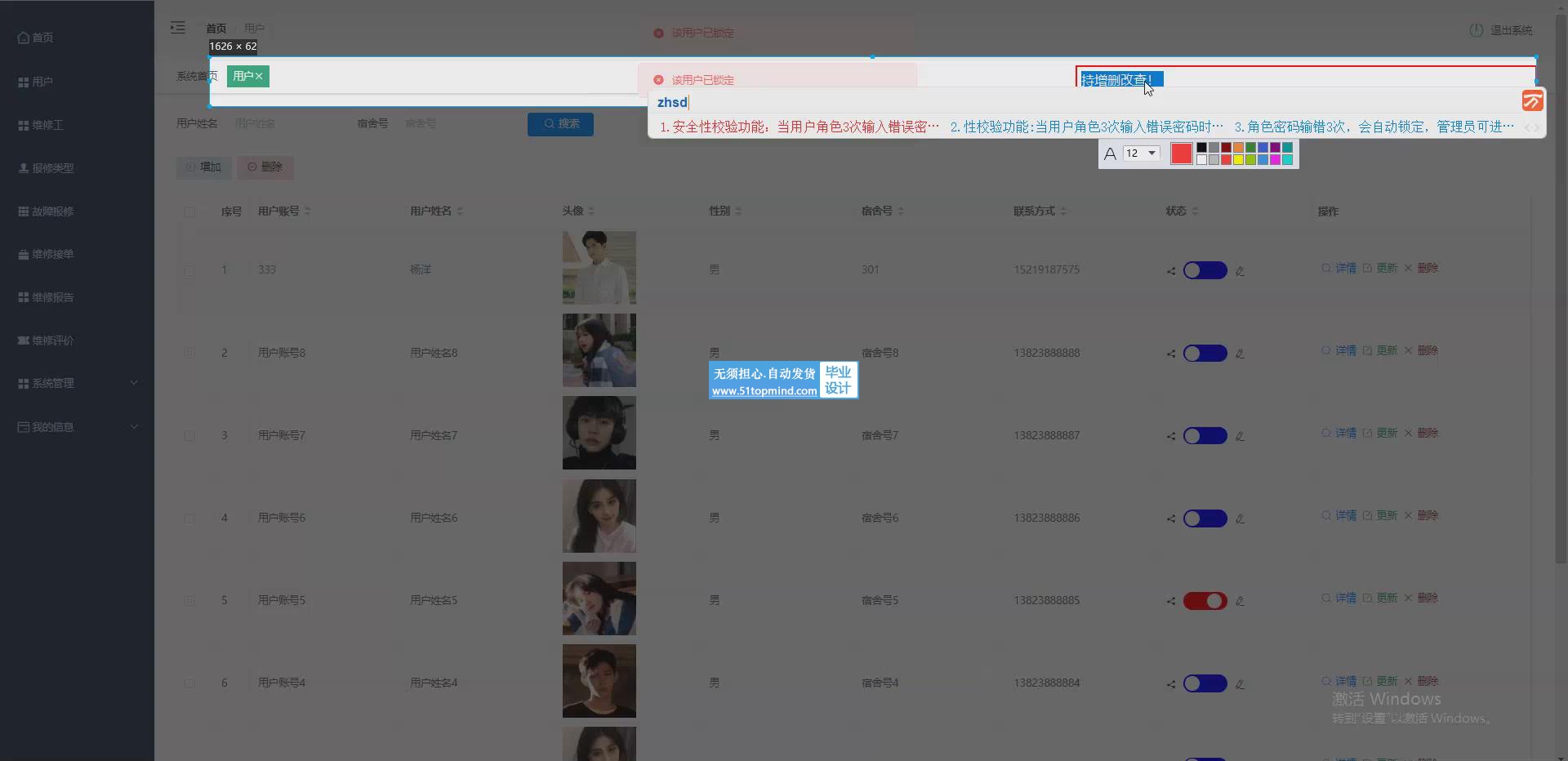This screenshot has height=761, width=1568.
Task: Toggle the status switch for user 333
Action: pyautogui.click(x=1205, y=270)
